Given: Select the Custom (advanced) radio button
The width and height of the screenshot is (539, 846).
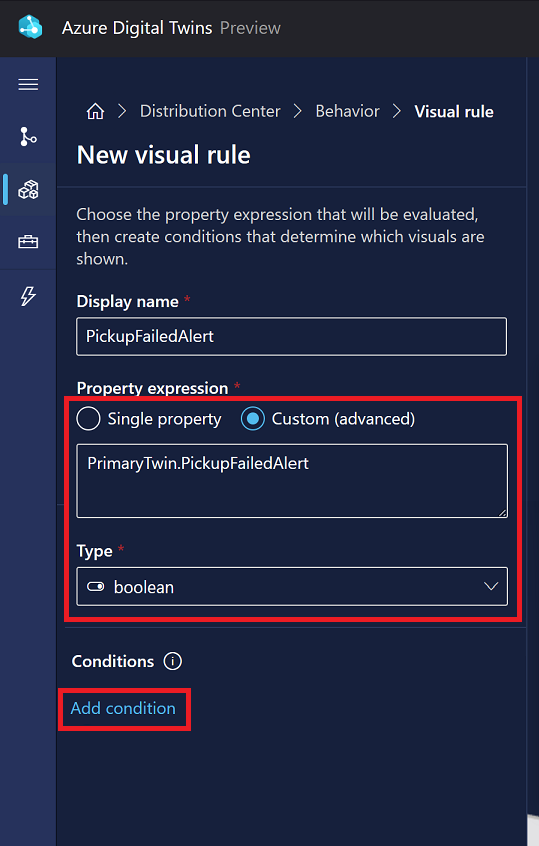Looking at the screenshot, I should point(253,419).
